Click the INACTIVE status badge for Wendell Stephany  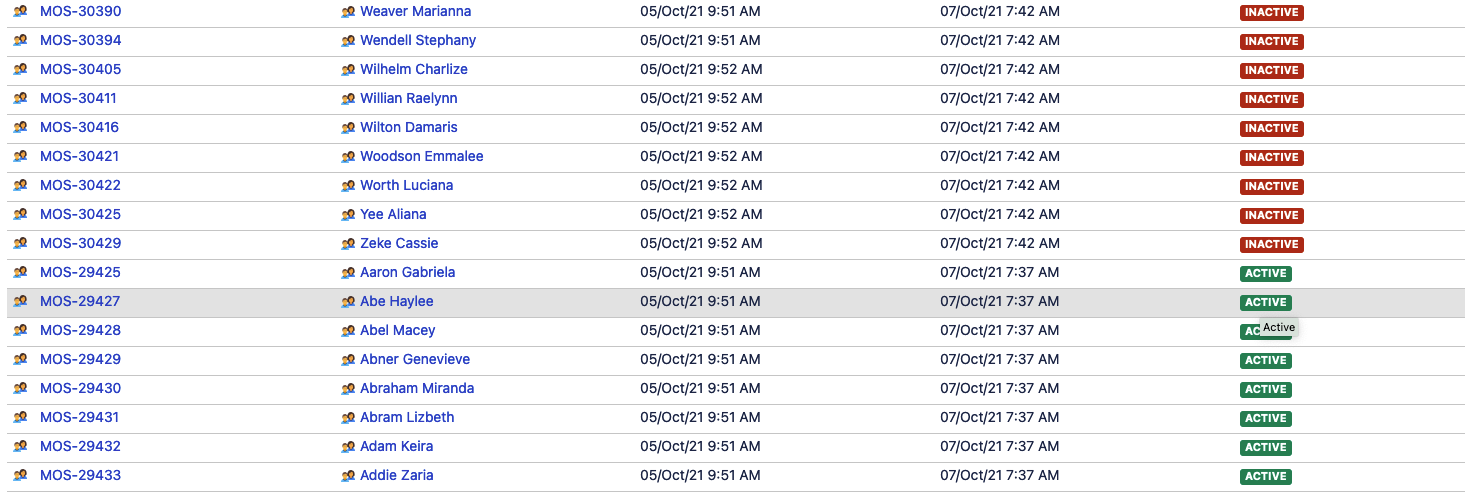click(1272, 42)
